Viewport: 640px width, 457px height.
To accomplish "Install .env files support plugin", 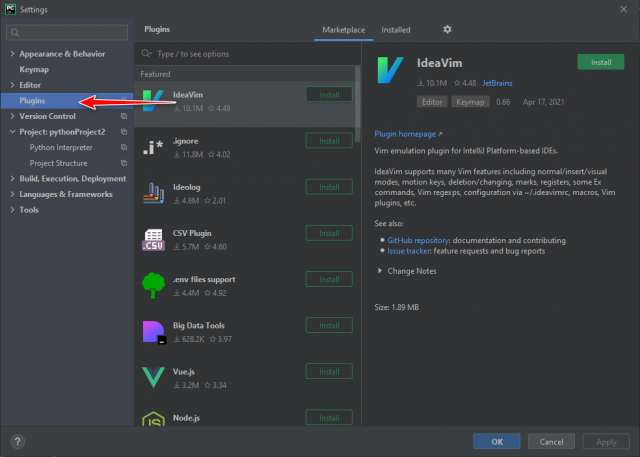I will click(x=329, y=279).
